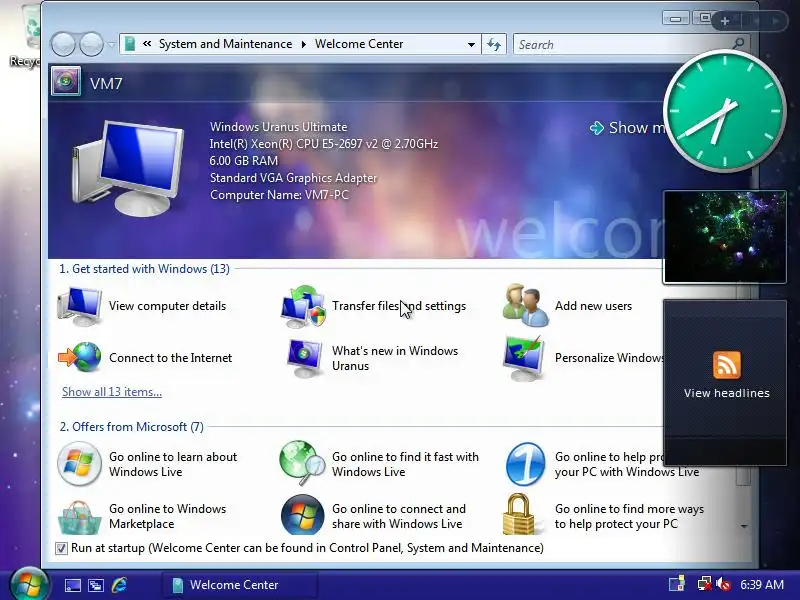The width and height of the screenshot is (800, 600).
Task: Click the Show all 13 items link
Action: (x=112, y=392)
